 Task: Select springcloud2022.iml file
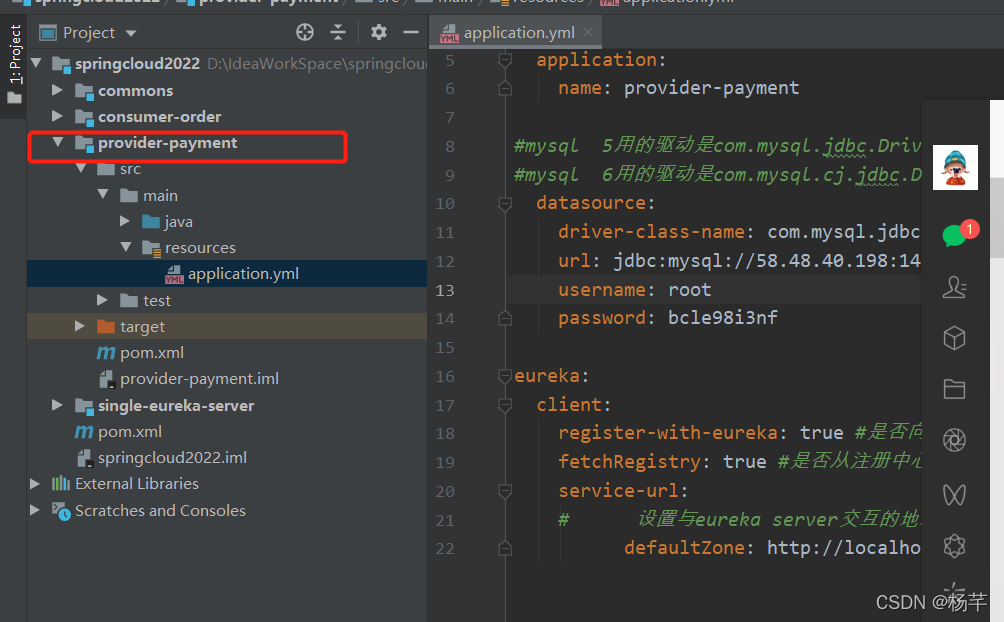[172, 457]
